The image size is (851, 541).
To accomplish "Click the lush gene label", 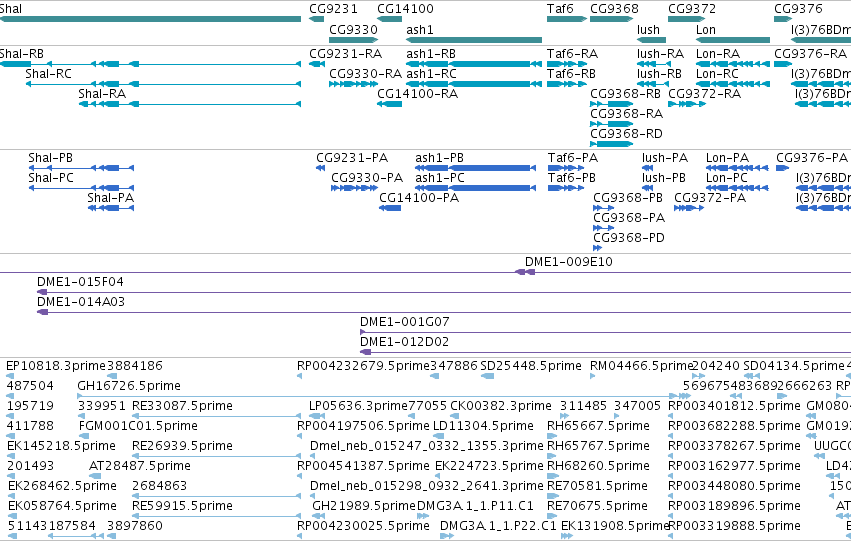I will (649, 29).
